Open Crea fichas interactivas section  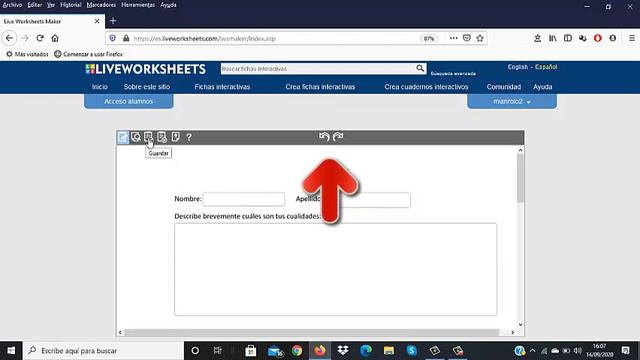tap(320, 87)
